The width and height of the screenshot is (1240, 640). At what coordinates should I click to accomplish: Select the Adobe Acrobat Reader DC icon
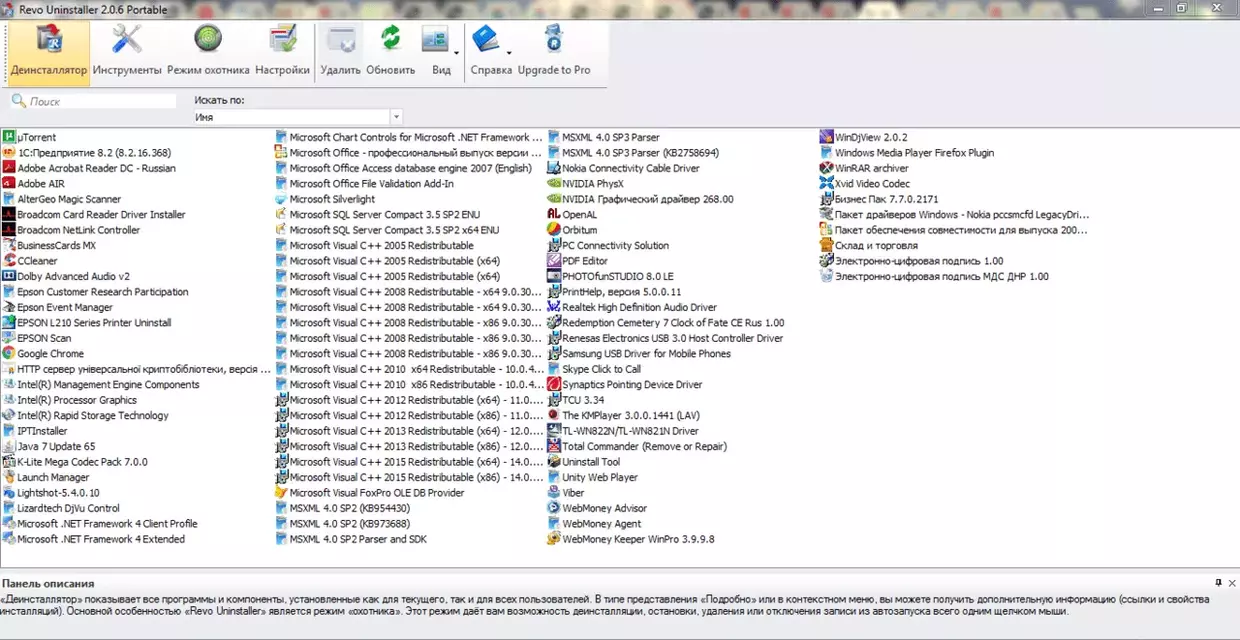click(8, 168)
